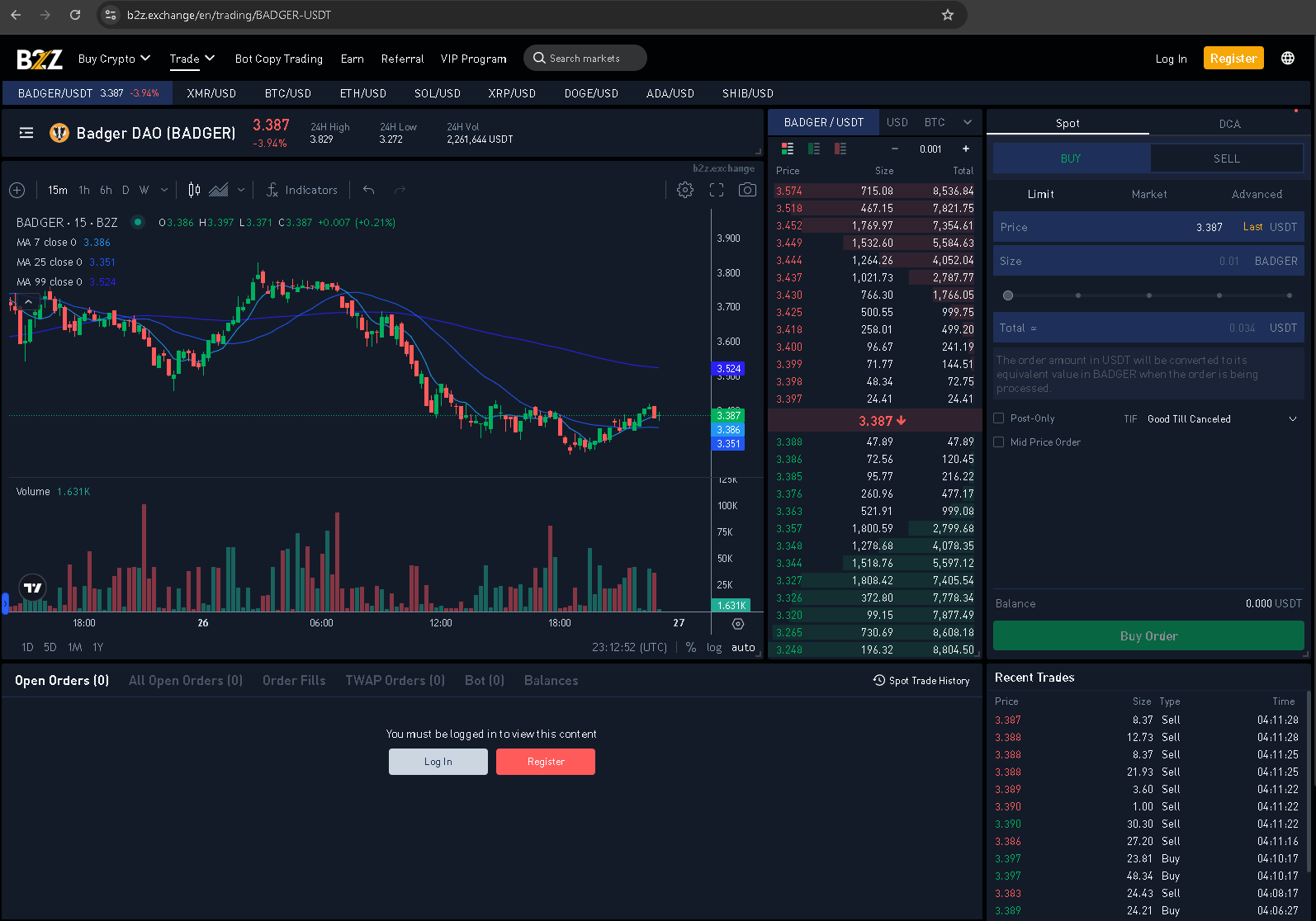Expand the Trade menu

[x=192, y=59]
